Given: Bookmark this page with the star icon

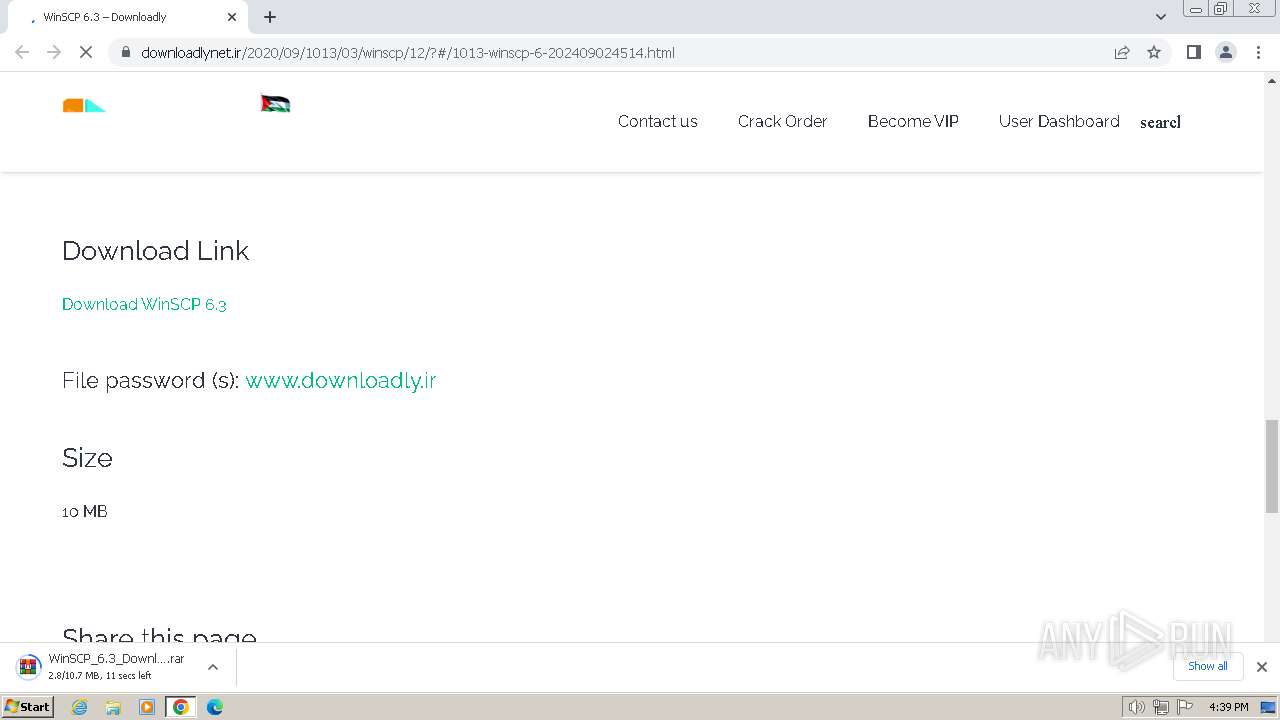Looking at the screenshot, I should point(1154,52).
